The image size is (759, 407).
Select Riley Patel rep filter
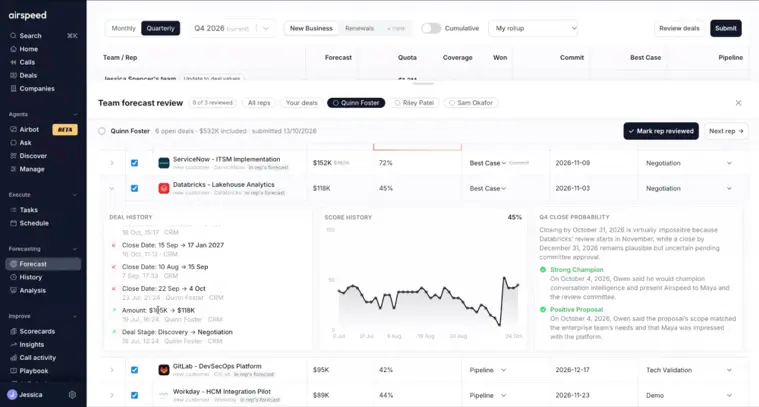414,103
